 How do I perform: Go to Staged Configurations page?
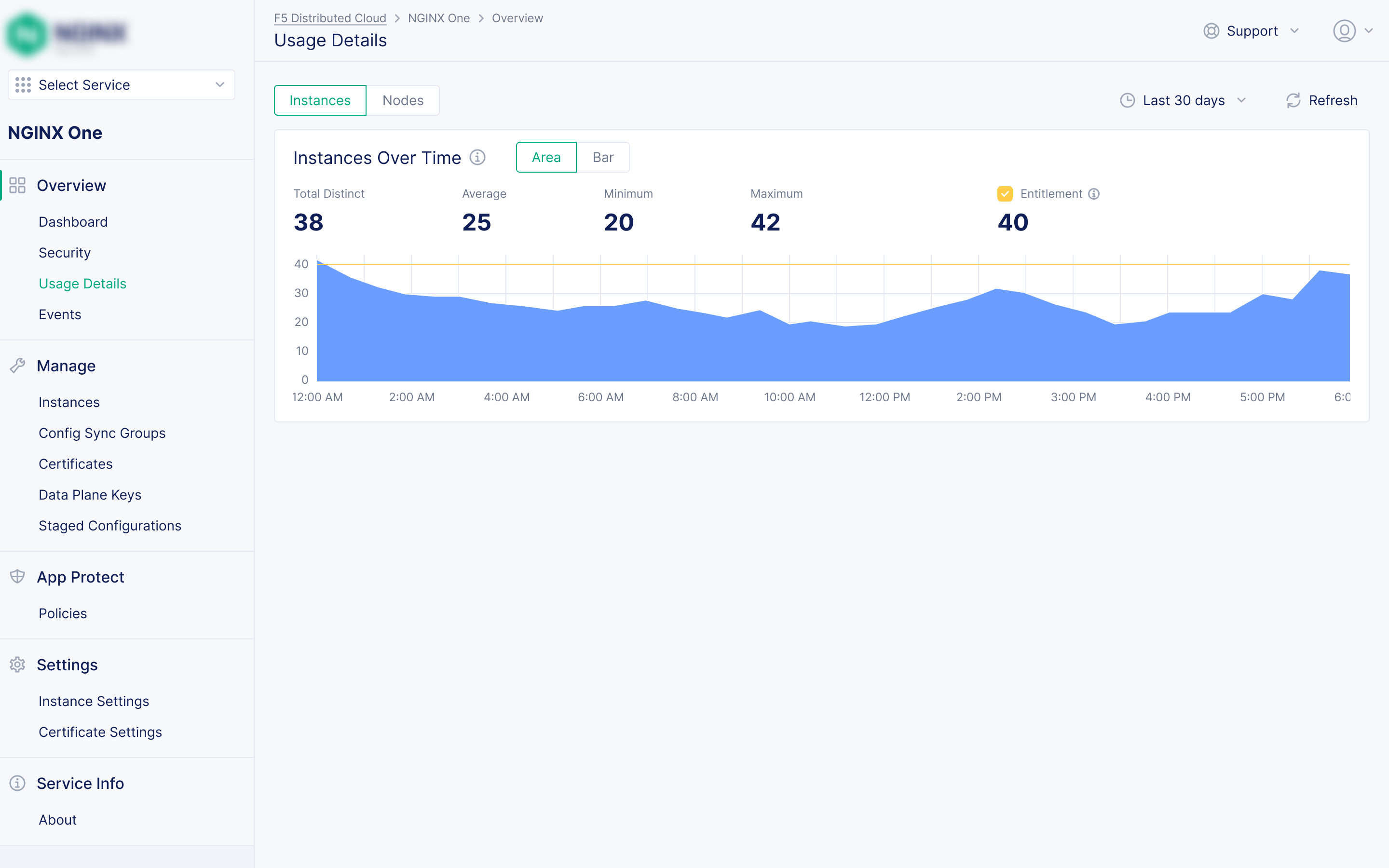pos(109,525)
